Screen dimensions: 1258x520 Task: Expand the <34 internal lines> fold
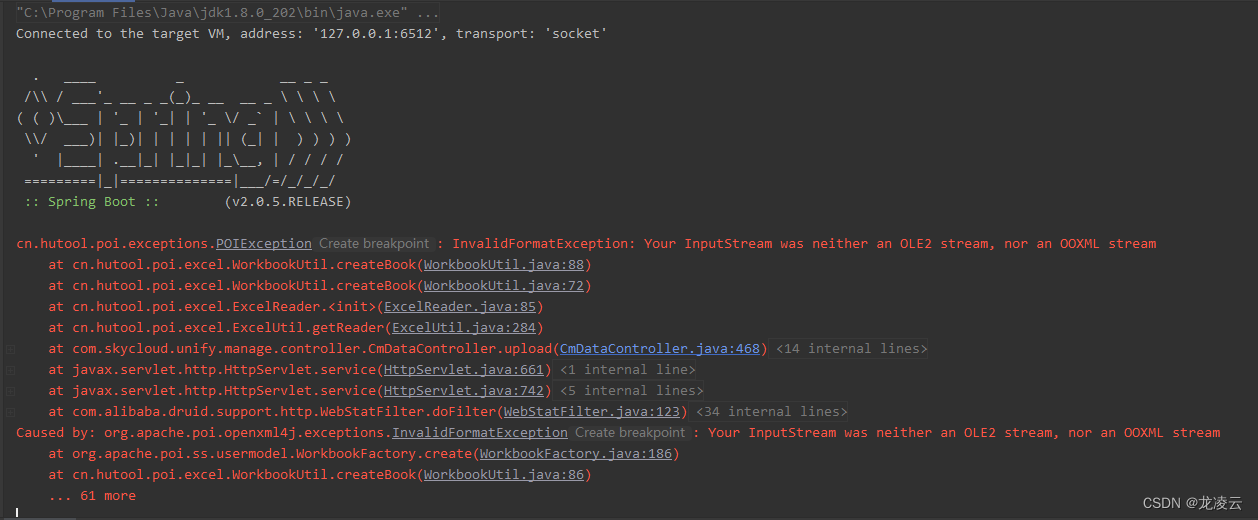tap(771, 412)
